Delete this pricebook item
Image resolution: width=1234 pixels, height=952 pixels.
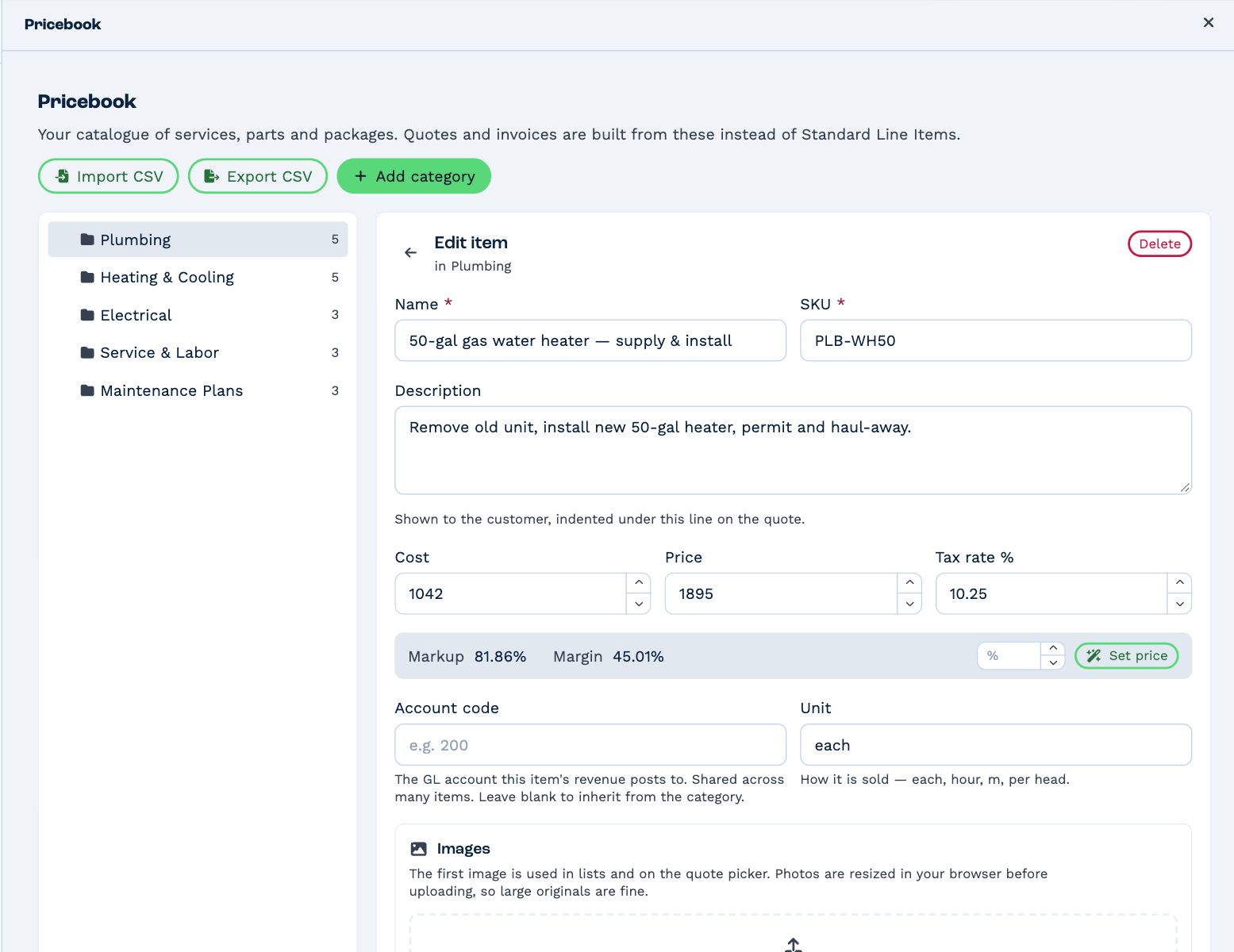click(1159, 244)
